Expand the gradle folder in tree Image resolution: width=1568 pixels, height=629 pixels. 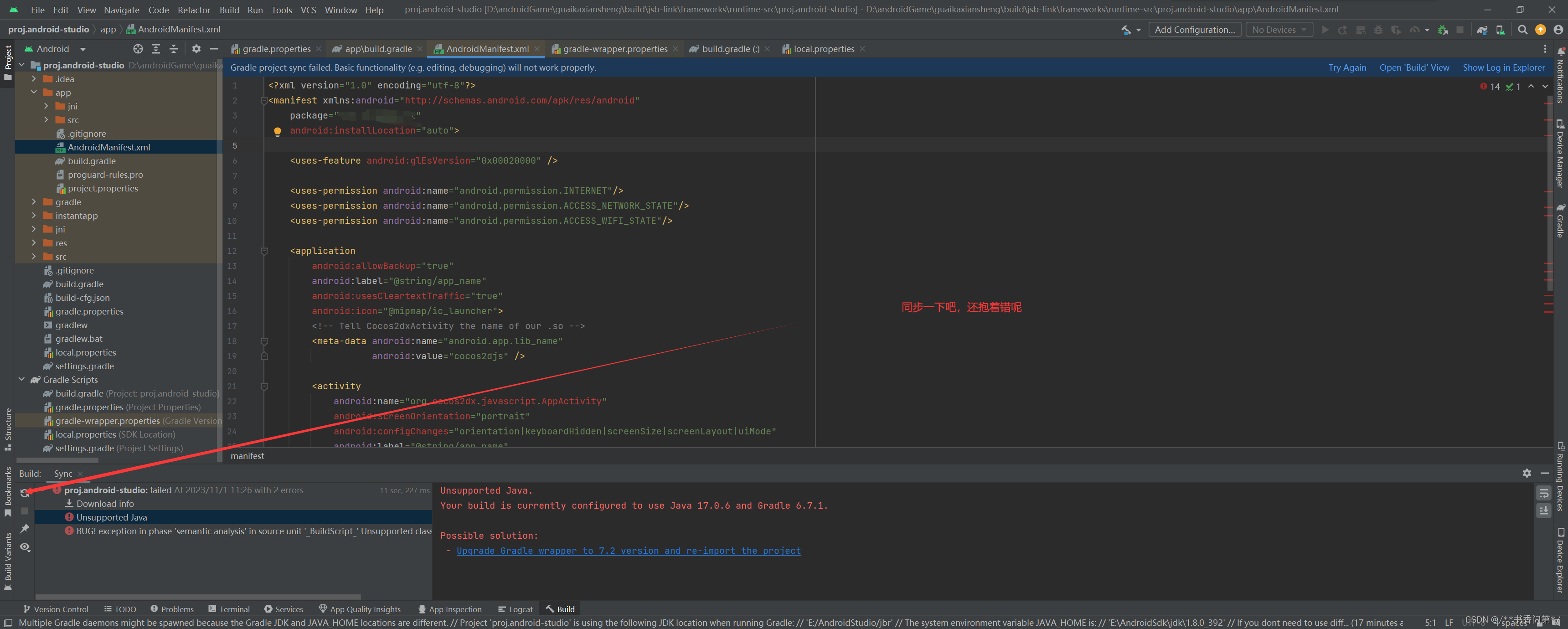34,202
